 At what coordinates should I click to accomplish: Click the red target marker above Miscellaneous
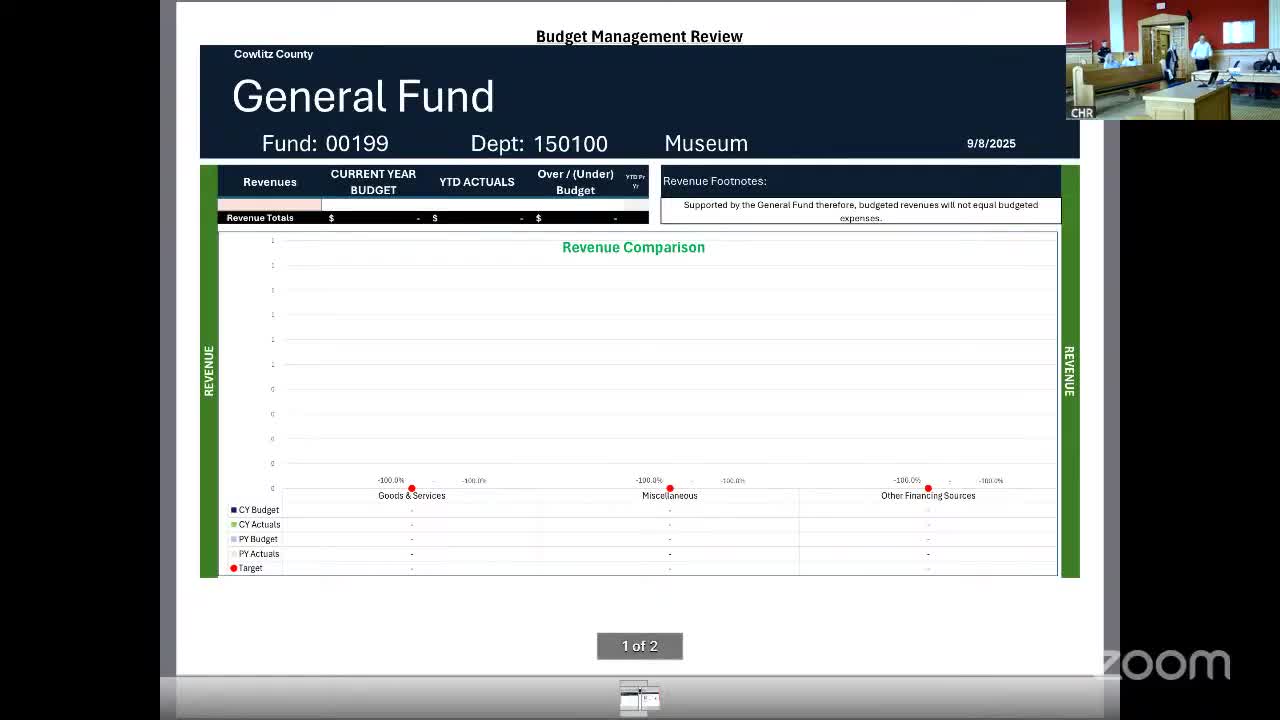coord(670,488)
